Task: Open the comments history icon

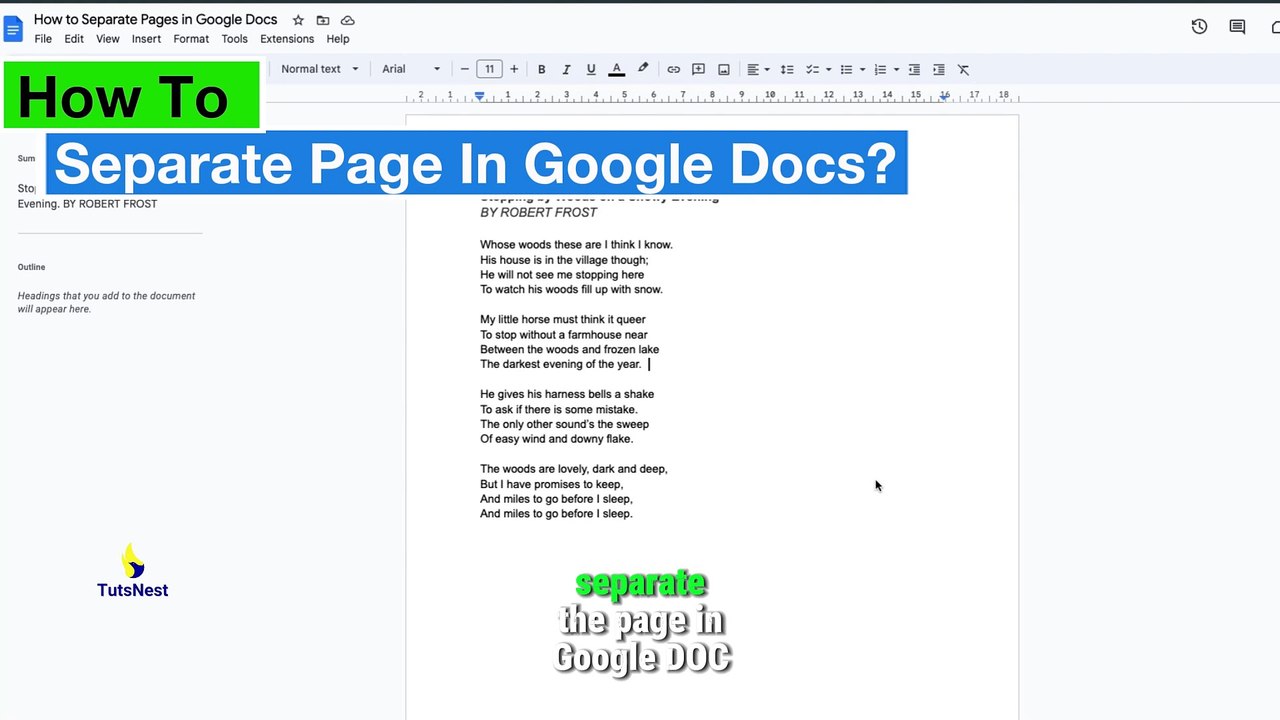Action: (1237, 27)
